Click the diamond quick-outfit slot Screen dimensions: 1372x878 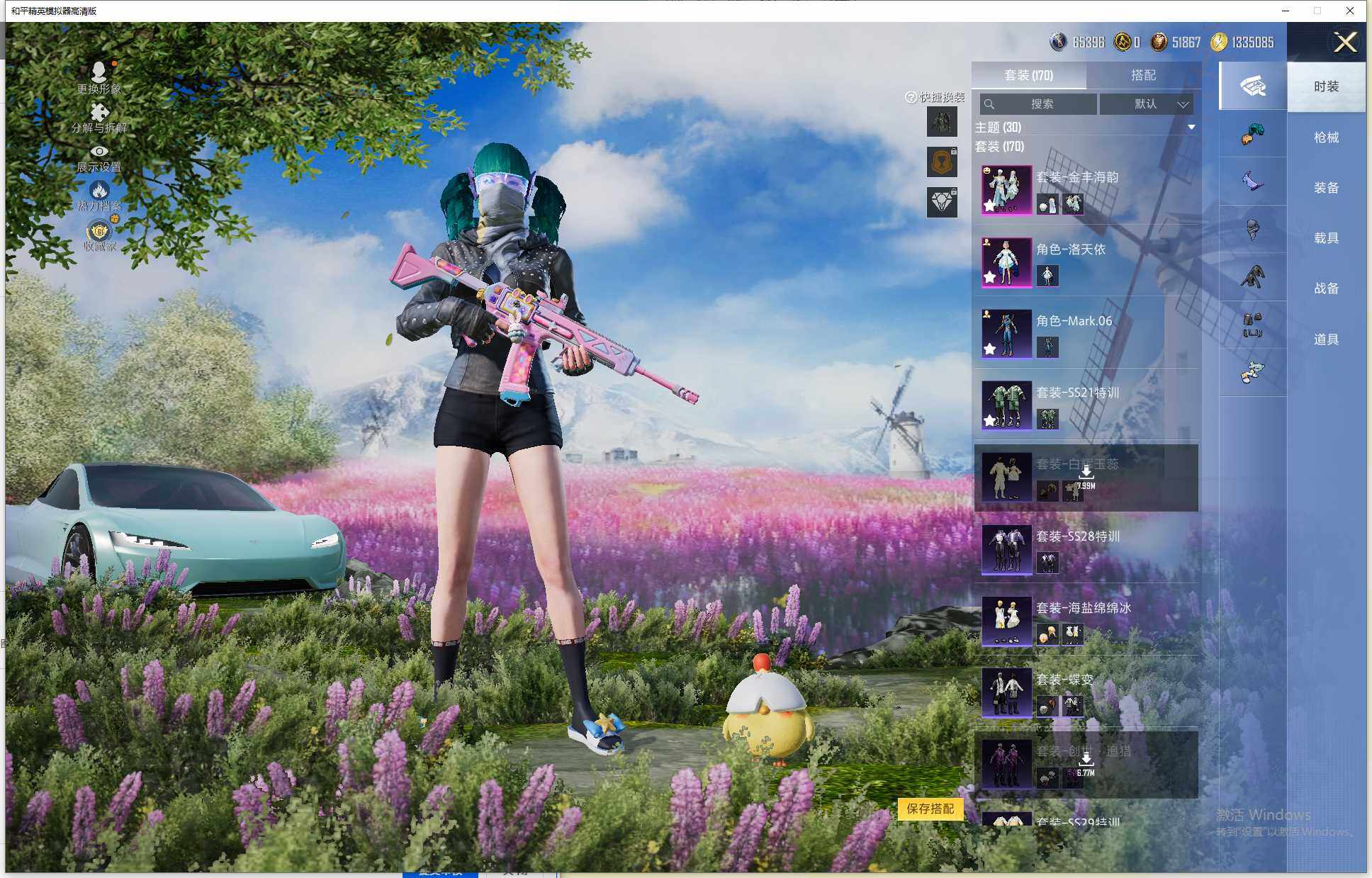[x=942, y=203]
